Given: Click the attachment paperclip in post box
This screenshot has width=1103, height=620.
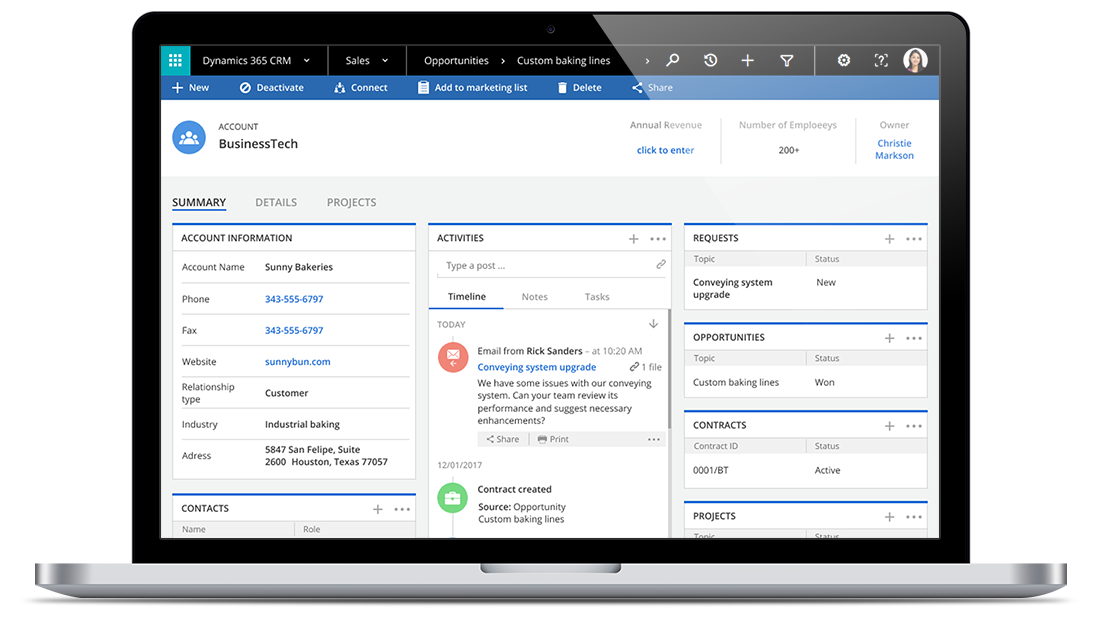Looking at the screenshot, I should point(660,265).
